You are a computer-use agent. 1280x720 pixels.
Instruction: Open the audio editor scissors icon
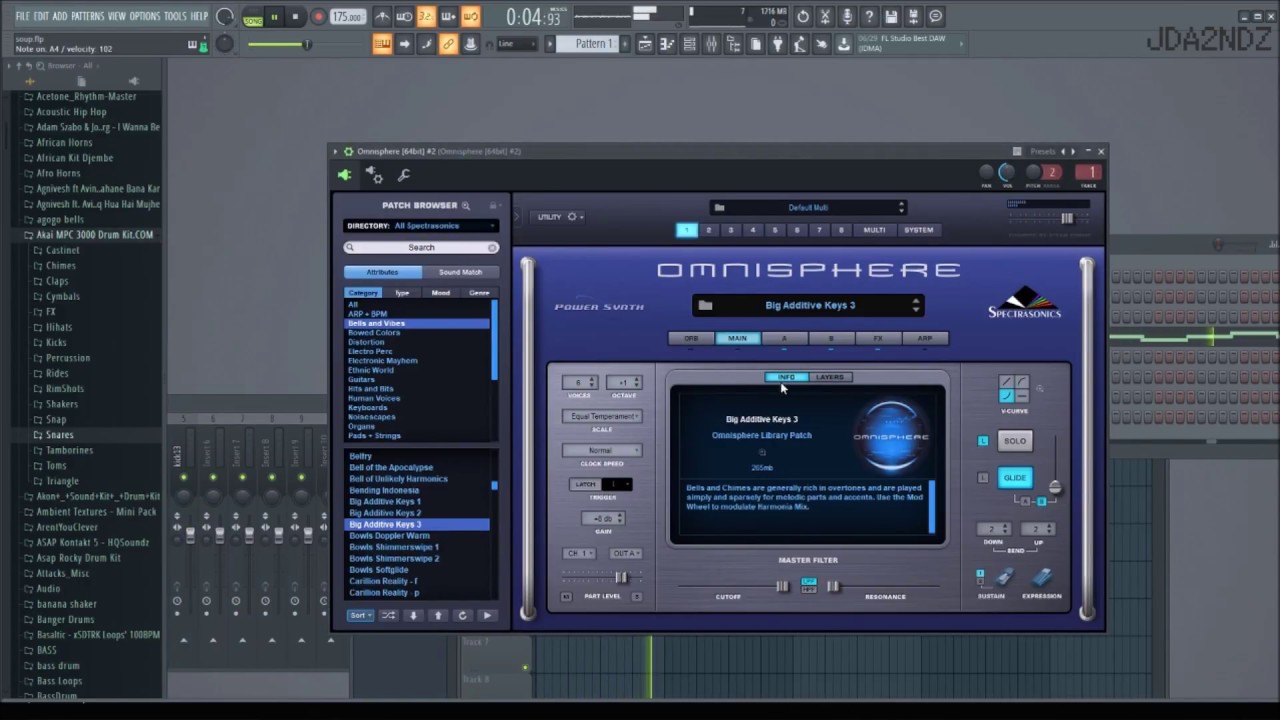[x=825, y=17]
